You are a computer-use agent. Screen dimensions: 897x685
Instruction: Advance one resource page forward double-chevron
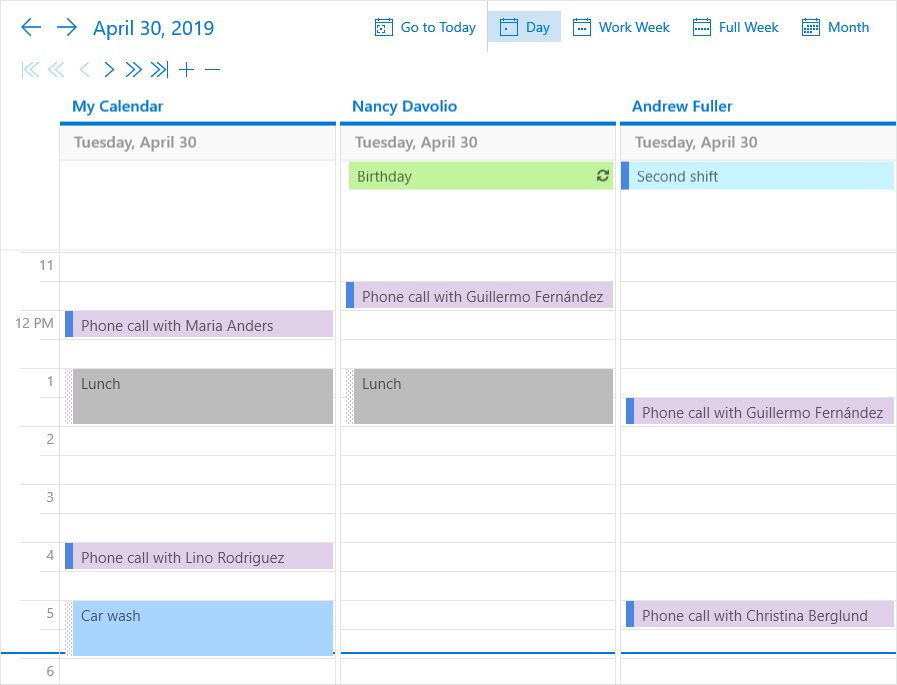pyautogui.click(x=133, y=70)
